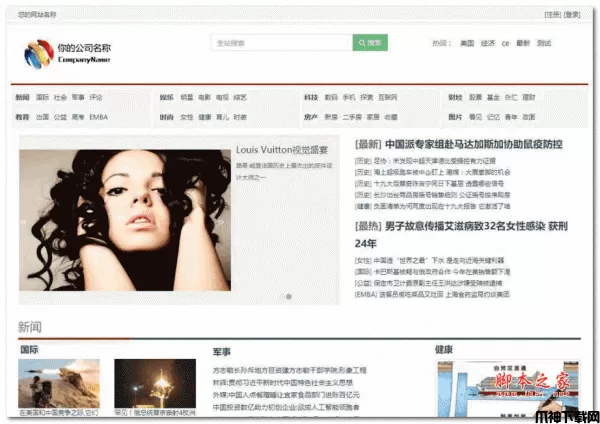Open the 新闻 navigation category
Viewport: 600px width, 424px height.
click(x=22, y=97)
